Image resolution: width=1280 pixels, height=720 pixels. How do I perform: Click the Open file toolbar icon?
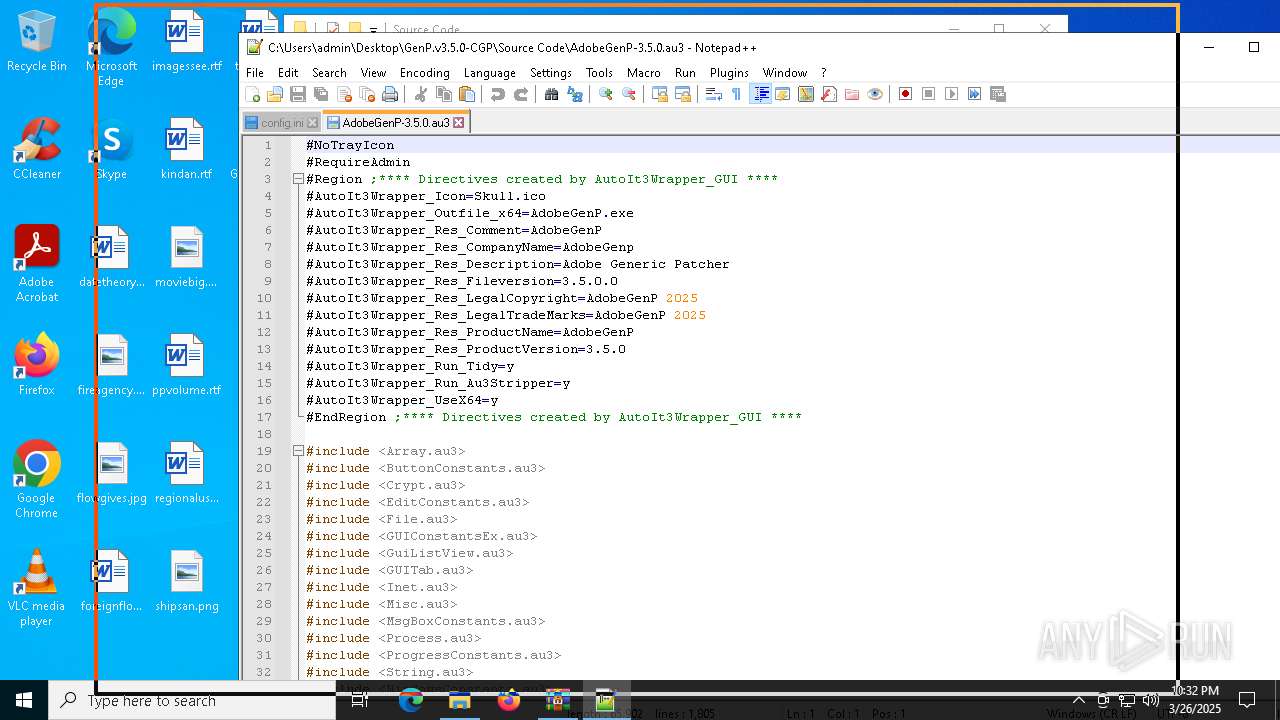click(x=275, y=94)
